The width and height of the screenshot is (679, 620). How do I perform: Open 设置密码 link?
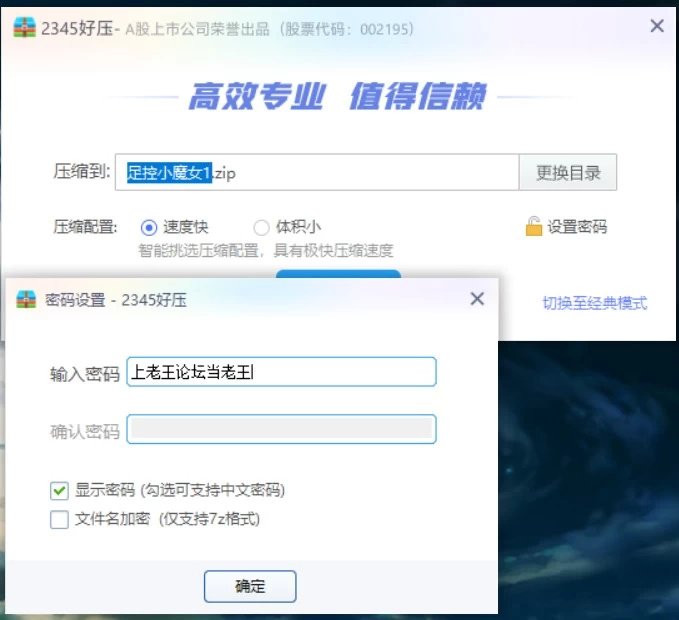click(x=577, y=226)
